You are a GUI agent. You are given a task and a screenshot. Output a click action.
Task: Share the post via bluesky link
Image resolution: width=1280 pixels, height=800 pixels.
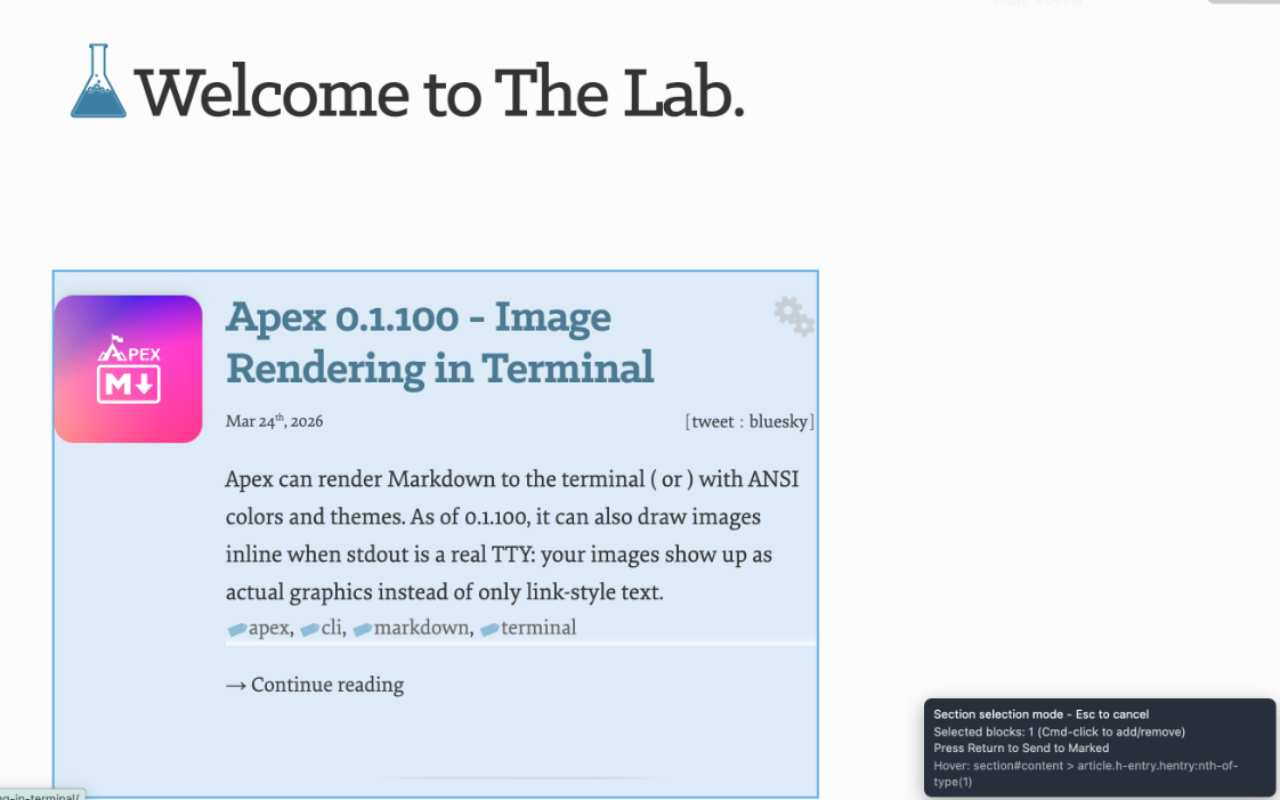point(778,421)
